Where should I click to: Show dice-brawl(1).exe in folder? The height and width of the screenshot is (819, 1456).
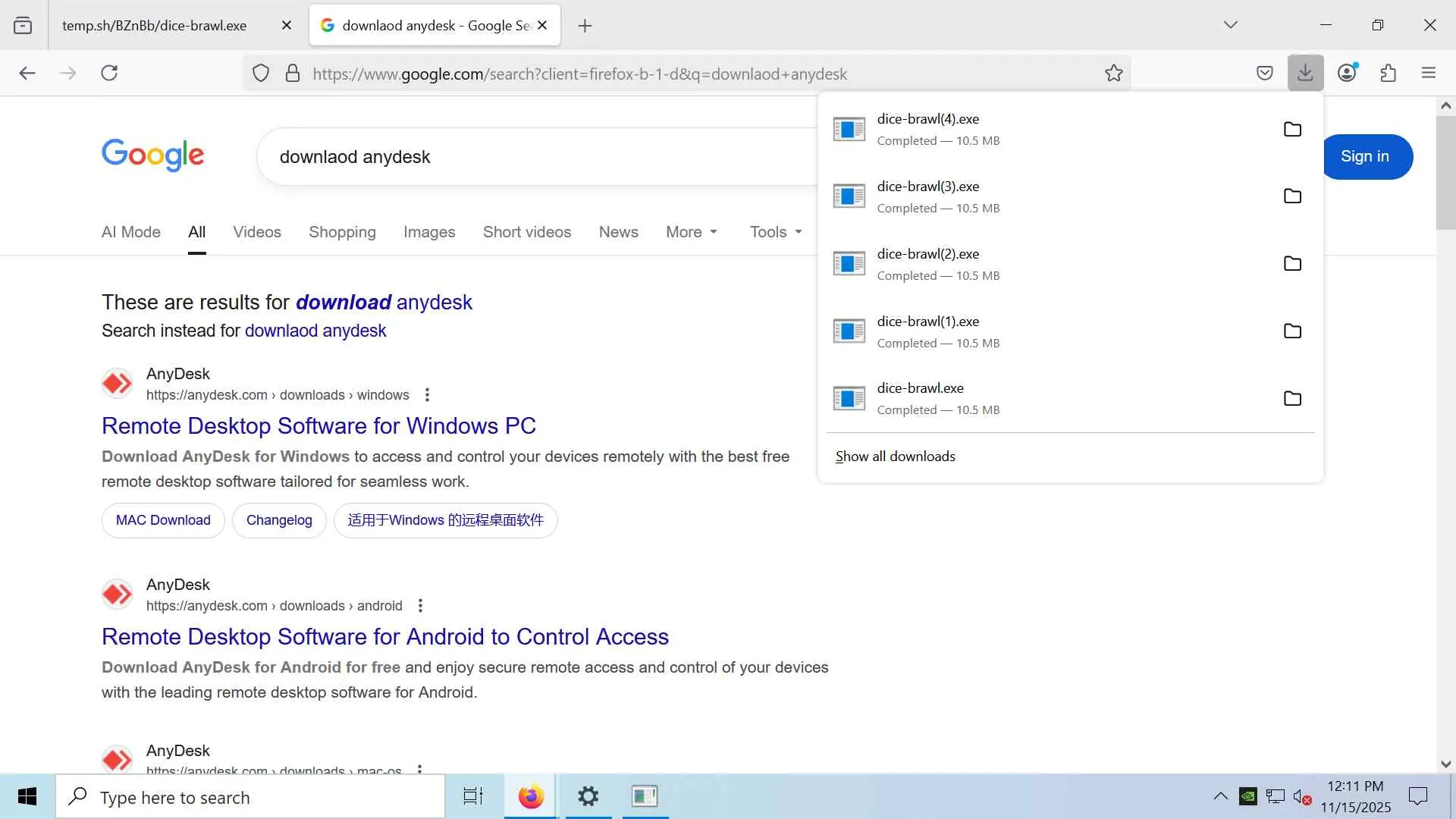[1292, 331]
